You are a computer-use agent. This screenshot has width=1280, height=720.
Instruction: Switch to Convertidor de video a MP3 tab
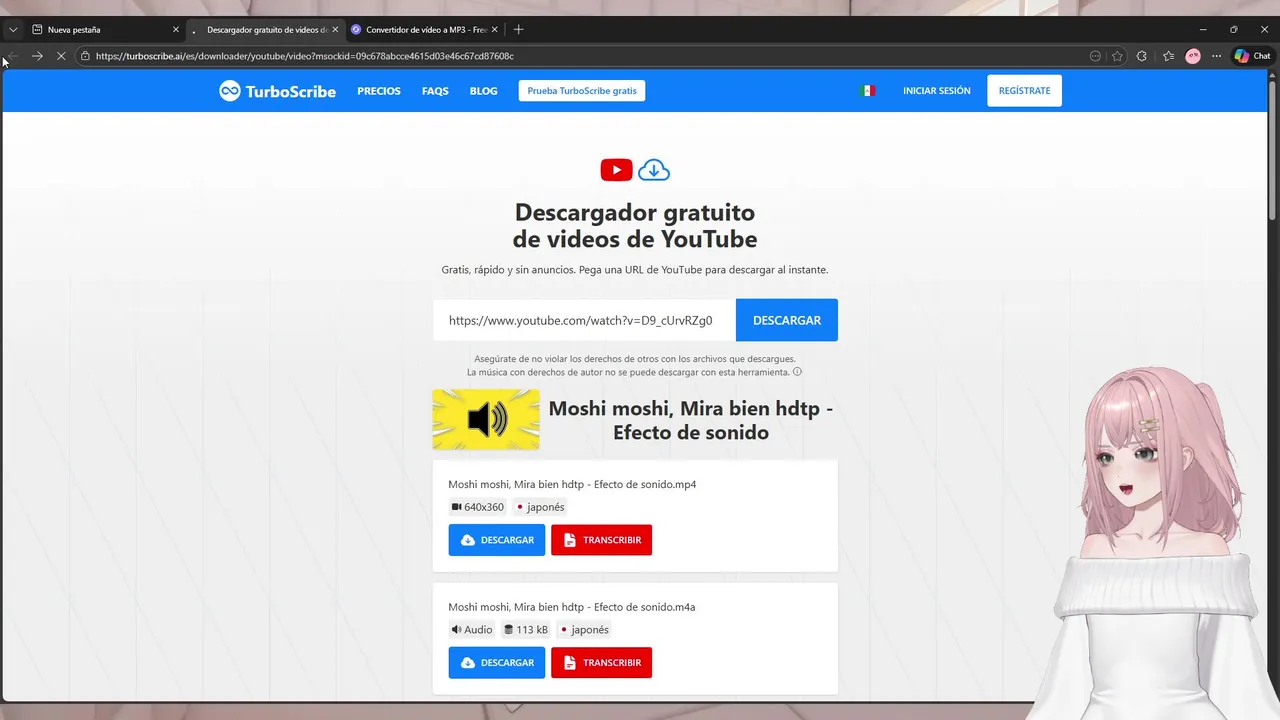[425, 30]
